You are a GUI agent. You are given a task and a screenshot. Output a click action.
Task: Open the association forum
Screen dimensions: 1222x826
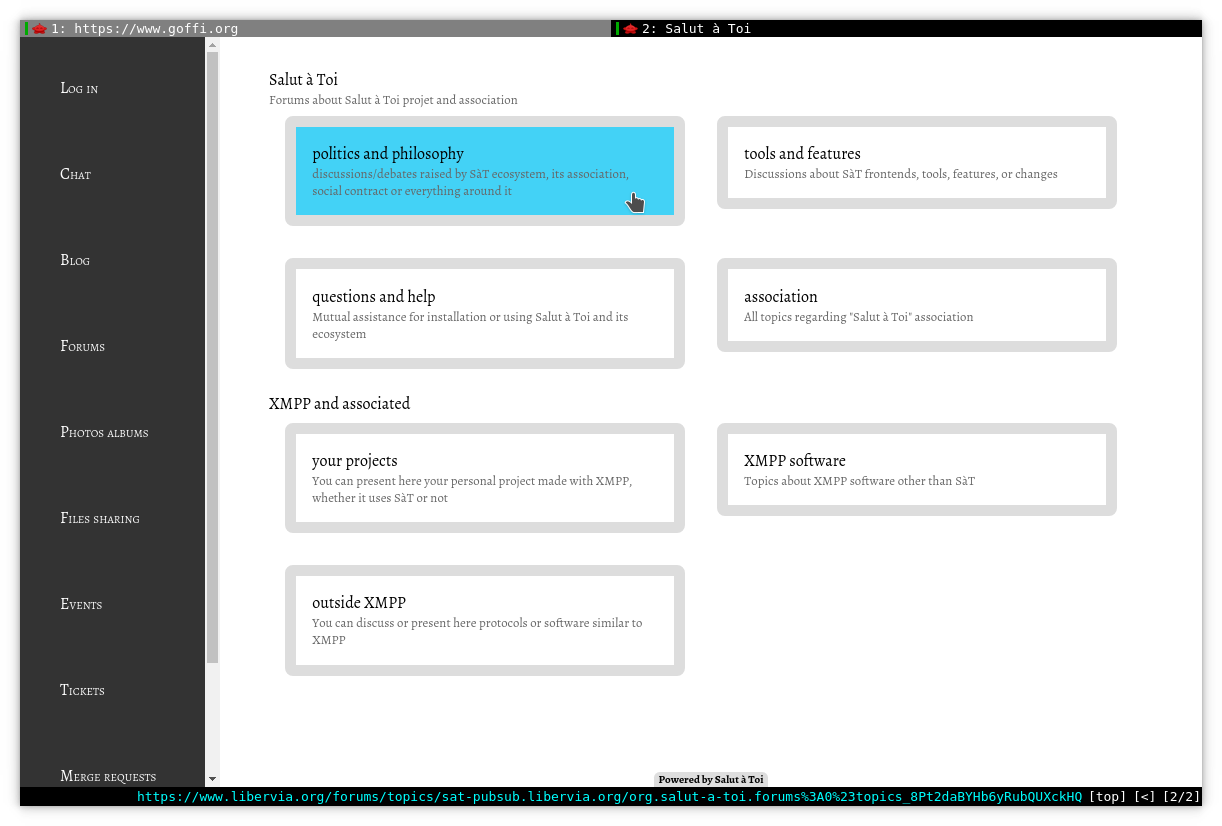tap(917, 305)
